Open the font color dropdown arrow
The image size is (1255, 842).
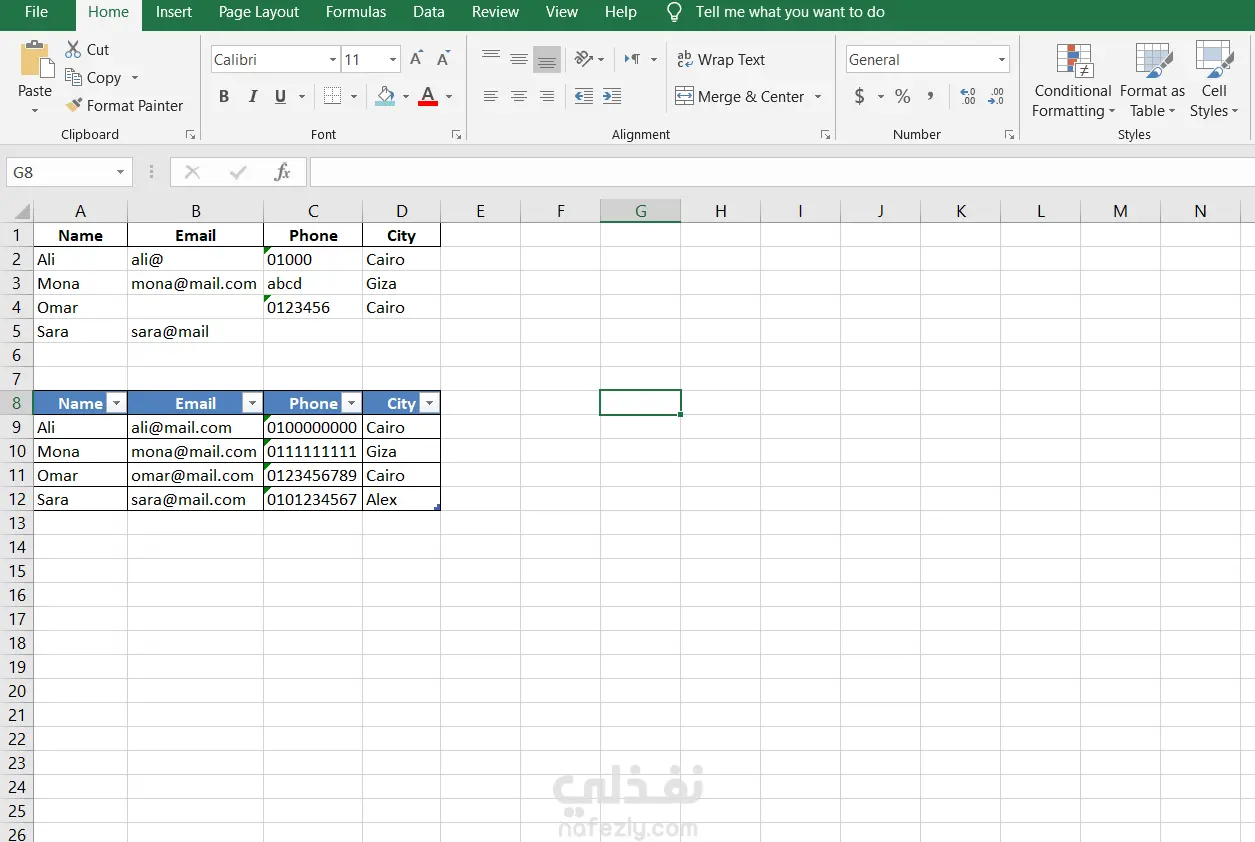tap(449, 96)
